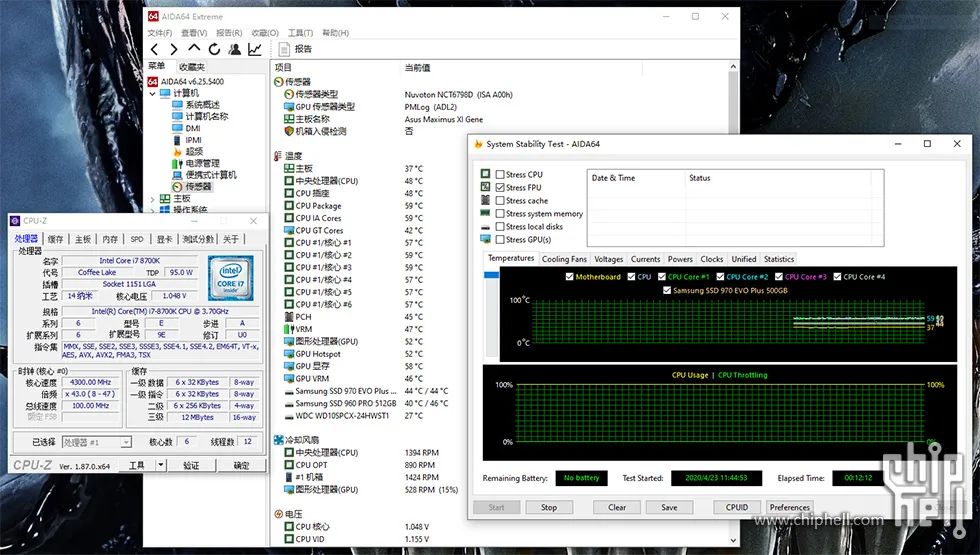Image resolution: width=980 pixels, height=555 pixels.
Task: Open the 报告(R) menu in AIDA64
Action: (229, 32)
